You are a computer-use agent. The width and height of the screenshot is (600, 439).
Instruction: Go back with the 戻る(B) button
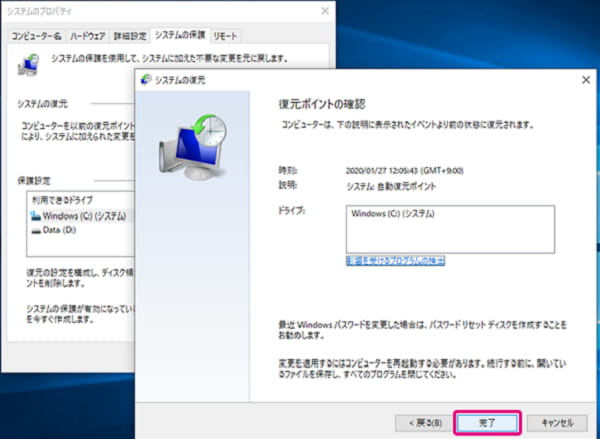pyautogui.click(x=419, y=422)
